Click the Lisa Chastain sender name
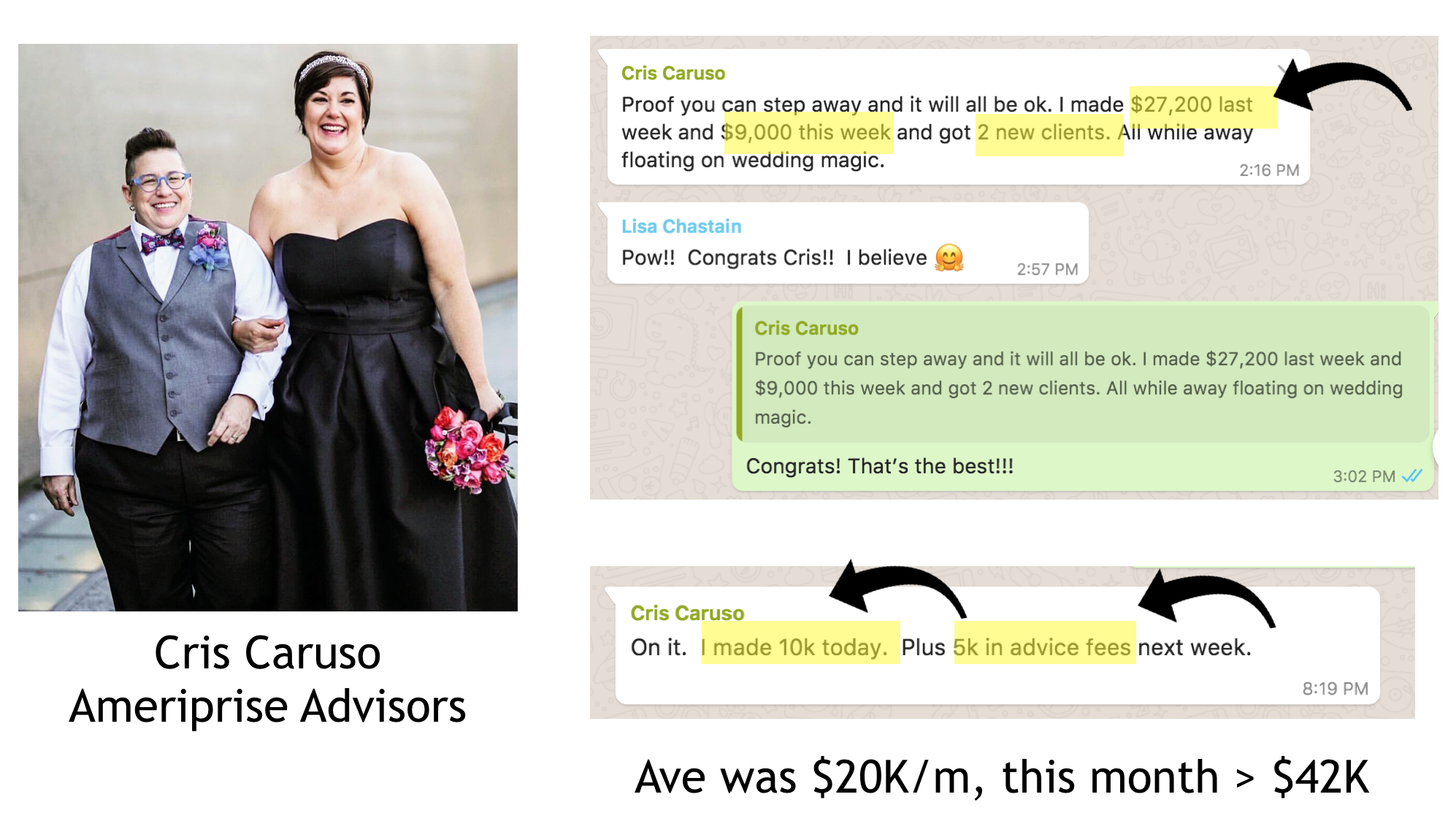This screenshot has width=1456, height=824. tap(681, 226)
